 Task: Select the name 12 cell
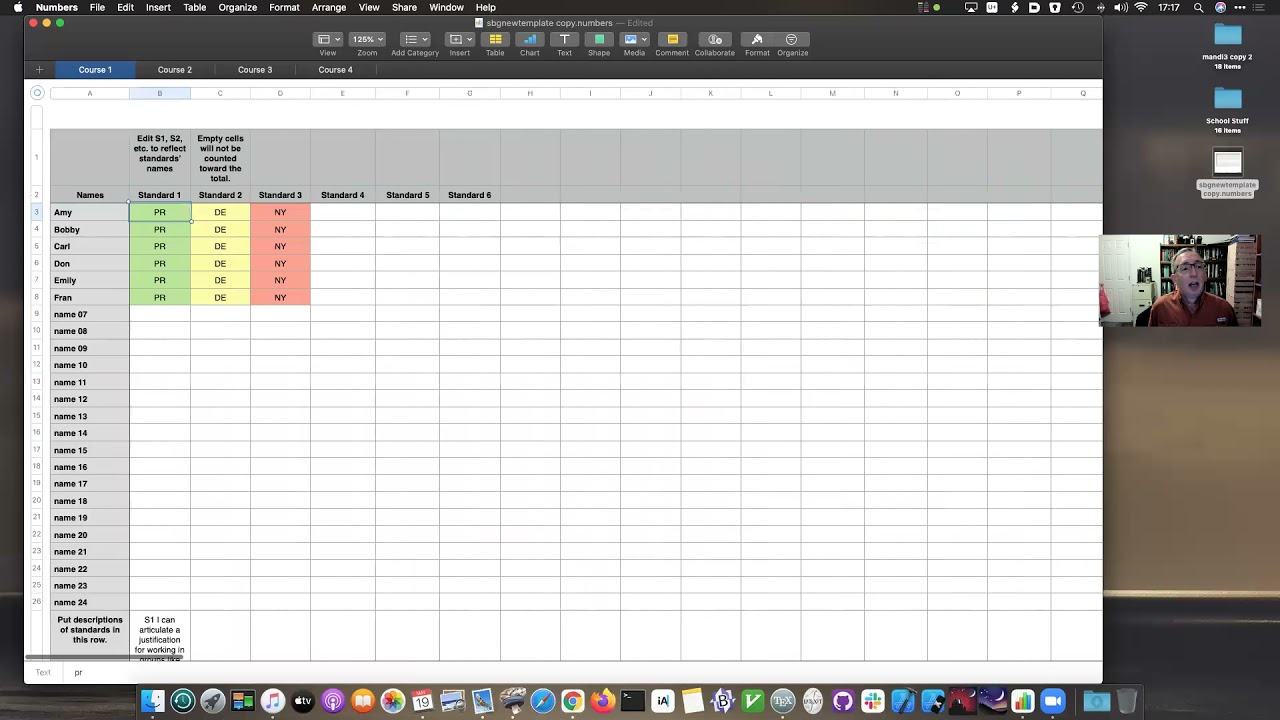(89, 399)
